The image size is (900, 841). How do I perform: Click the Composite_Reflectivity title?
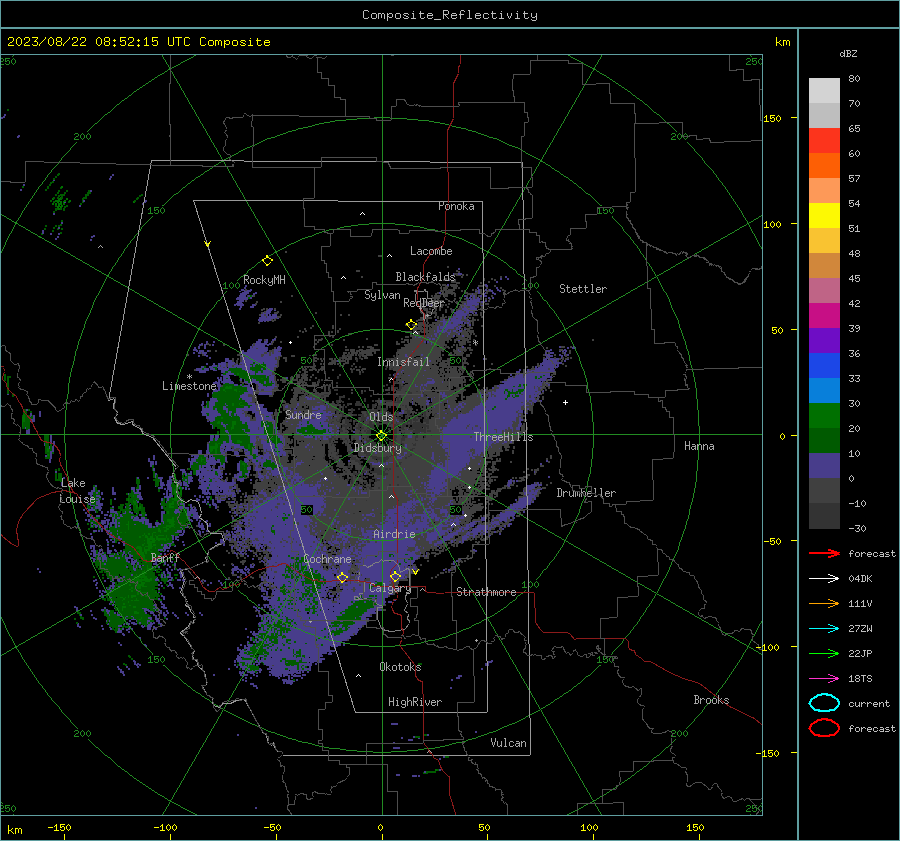point(450,15)
